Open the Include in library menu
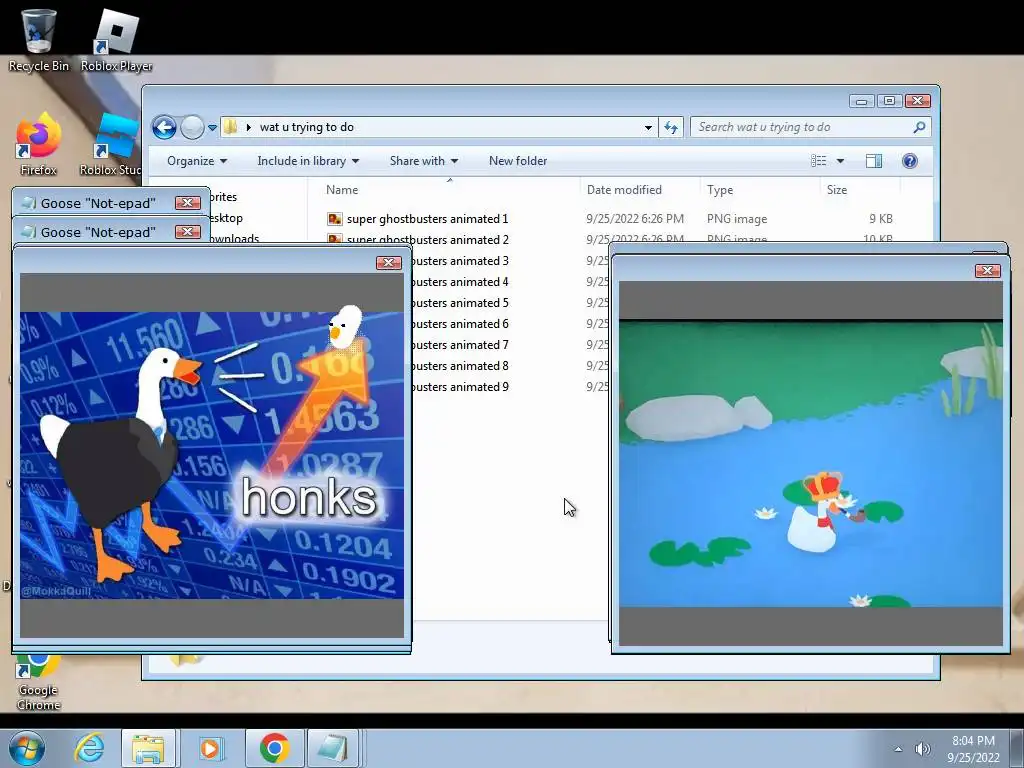 click(308, 161)
